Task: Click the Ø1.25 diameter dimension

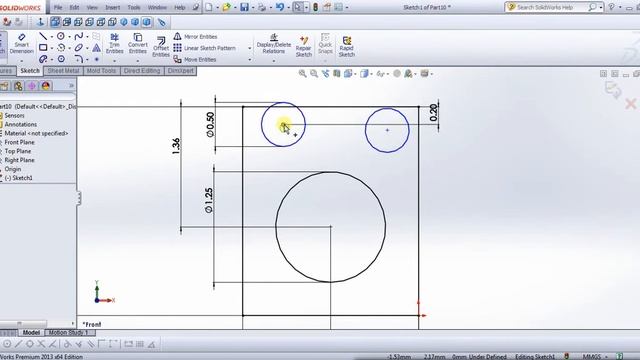Action: point(209,200)
